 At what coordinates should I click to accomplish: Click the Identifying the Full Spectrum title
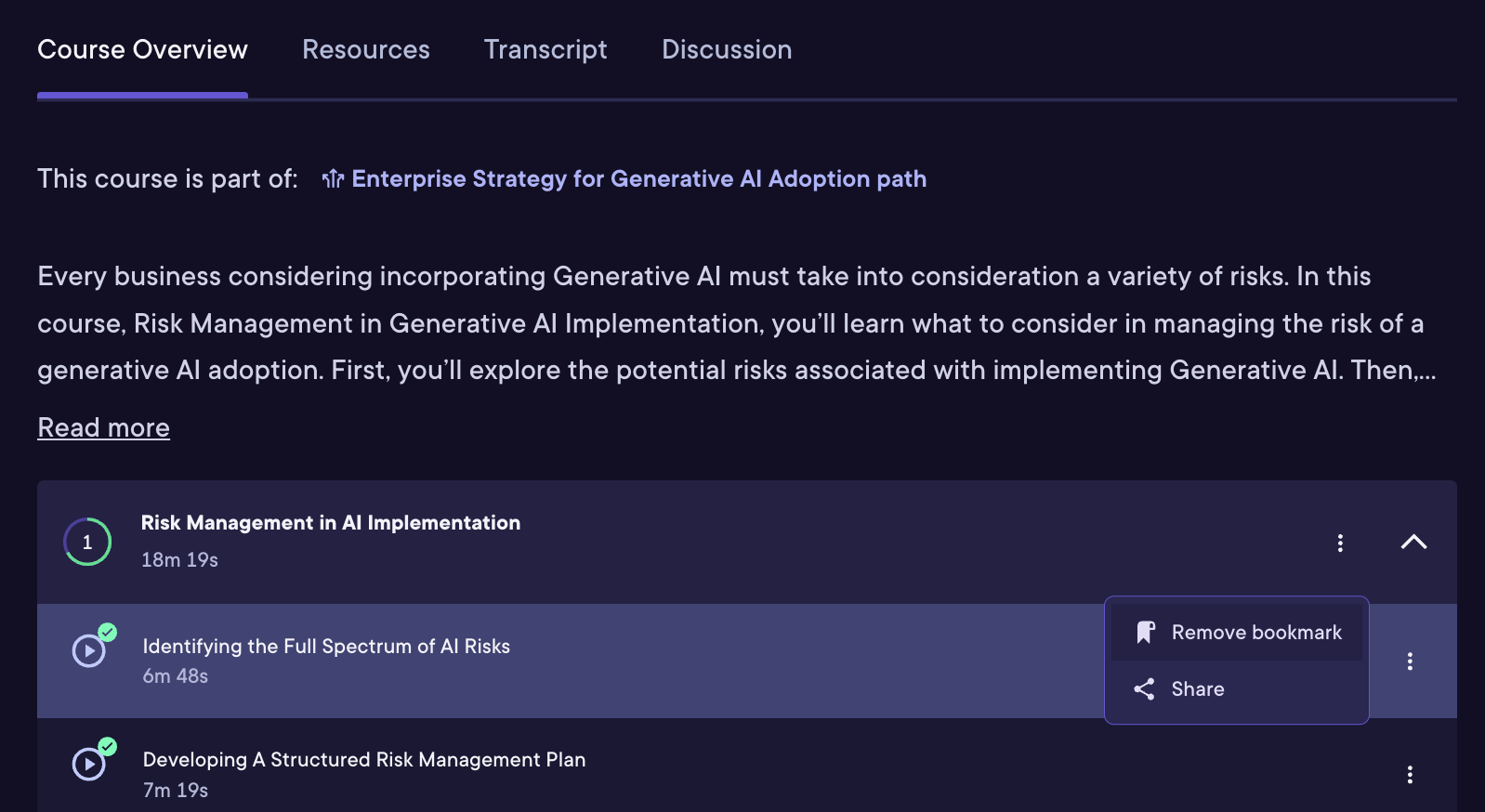pyautogui.click(x=325, y=647)
